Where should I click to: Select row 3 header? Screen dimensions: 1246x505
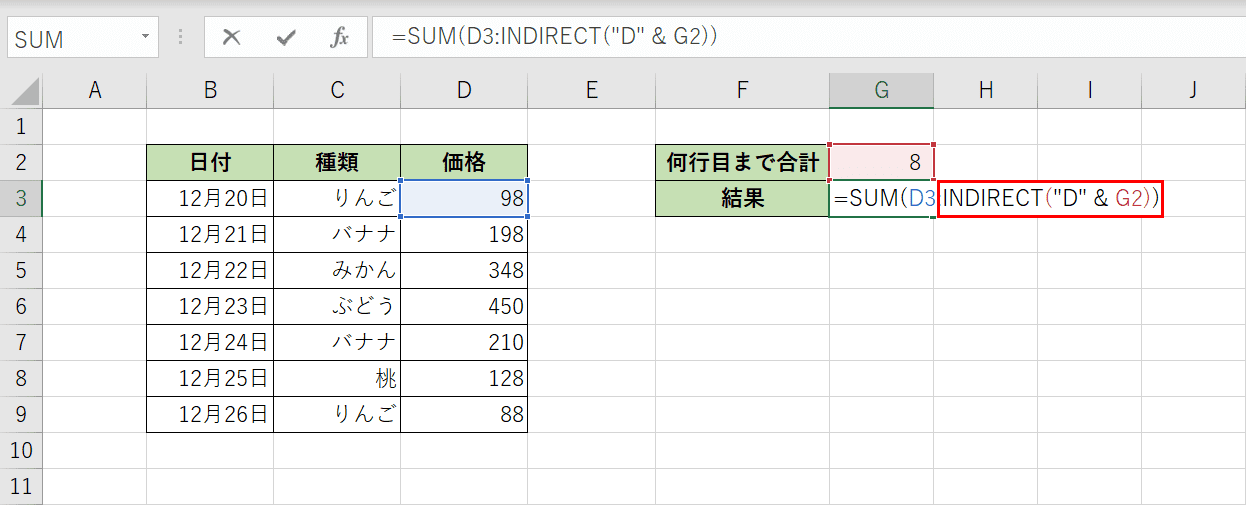[x=22, y=198]
